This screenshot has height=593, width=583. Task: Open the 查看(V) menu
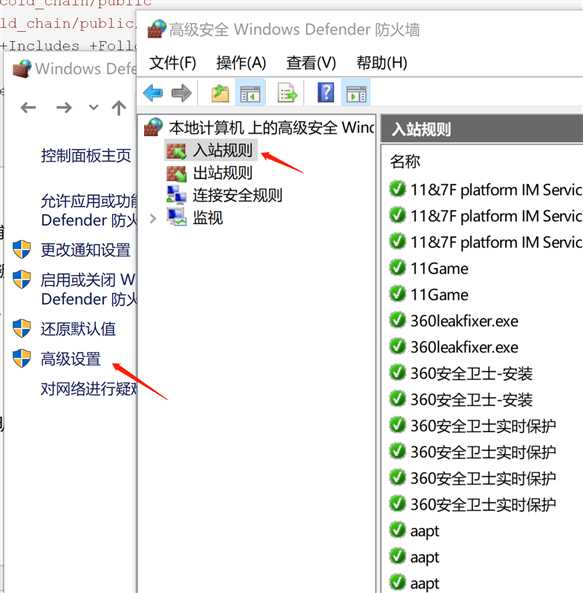(x=311, y=63)
